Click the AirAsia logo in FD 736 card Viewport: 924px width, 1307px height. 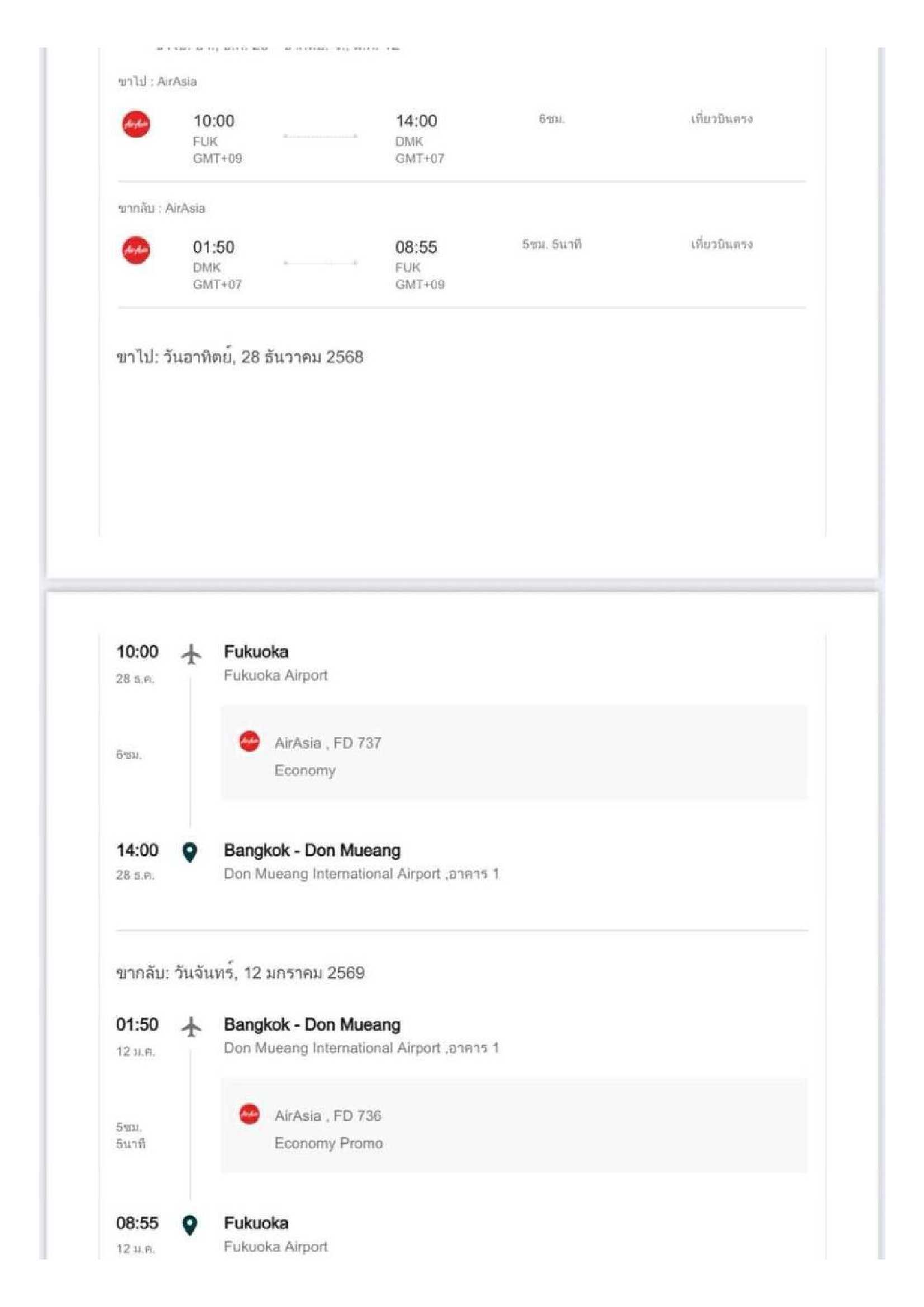coord(249,1114)
